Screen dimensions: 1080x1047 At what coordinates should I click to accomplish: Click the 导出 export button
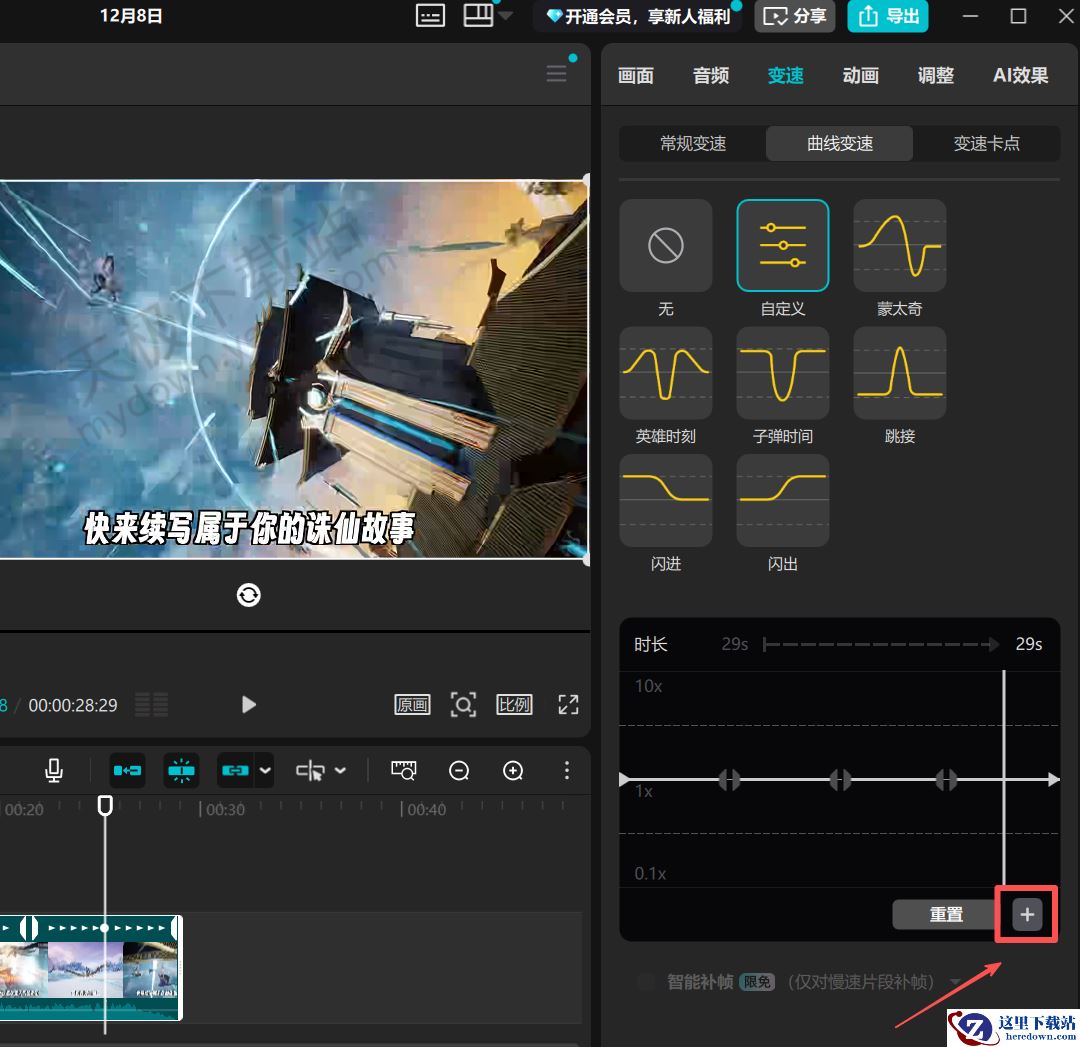[888, 16]
